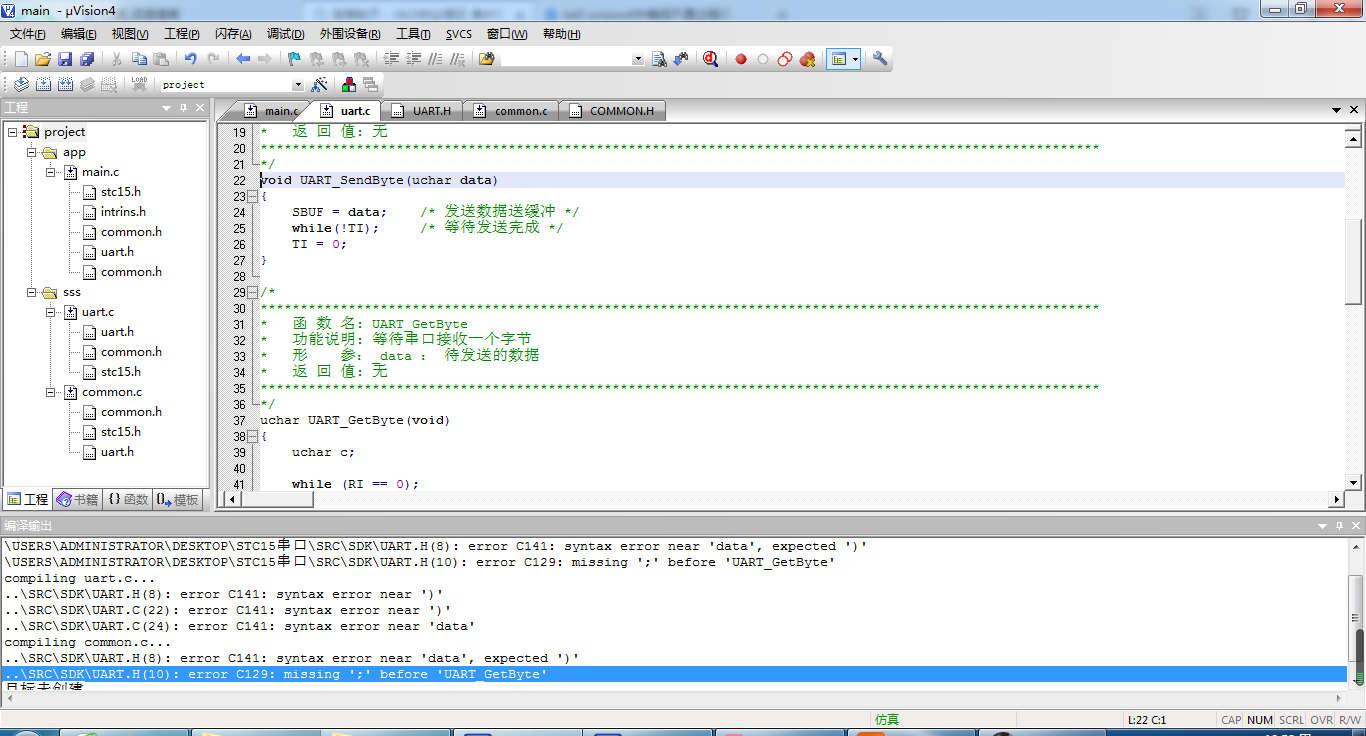Show the 书籍 books panel tab
This screenshot has width=1366, height=736.
coord(78,500)
